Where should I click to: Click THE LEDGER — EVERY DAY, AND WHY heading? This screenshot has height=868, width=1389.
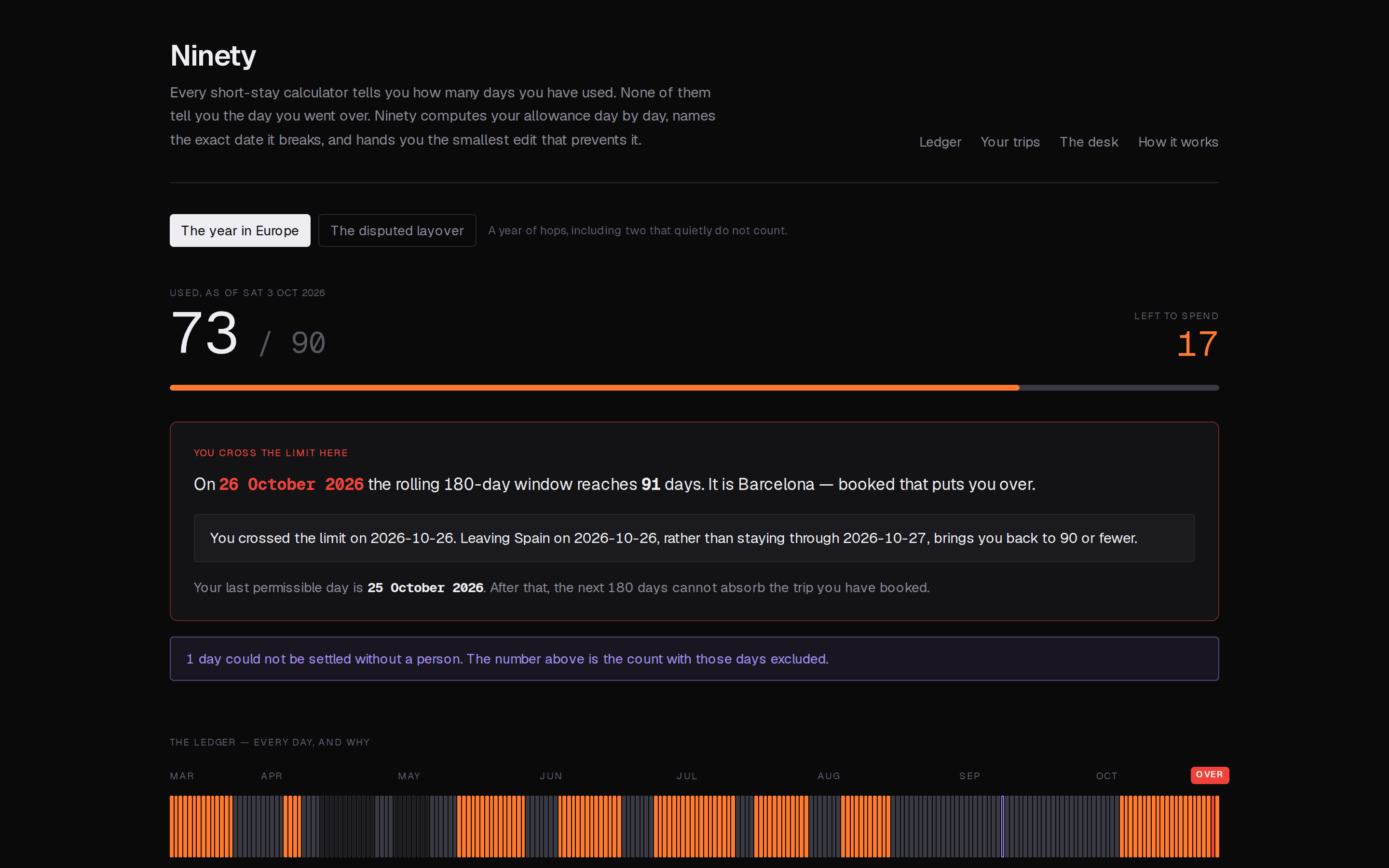coord(270,742)
